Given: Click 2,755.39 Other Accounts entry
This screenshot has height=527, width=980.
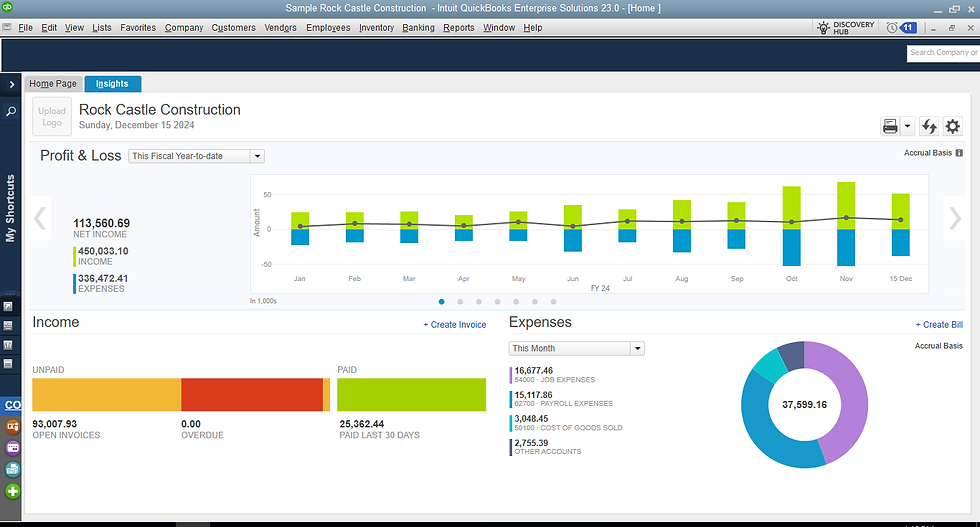Looking at the screenshot, I should point(548,447).
